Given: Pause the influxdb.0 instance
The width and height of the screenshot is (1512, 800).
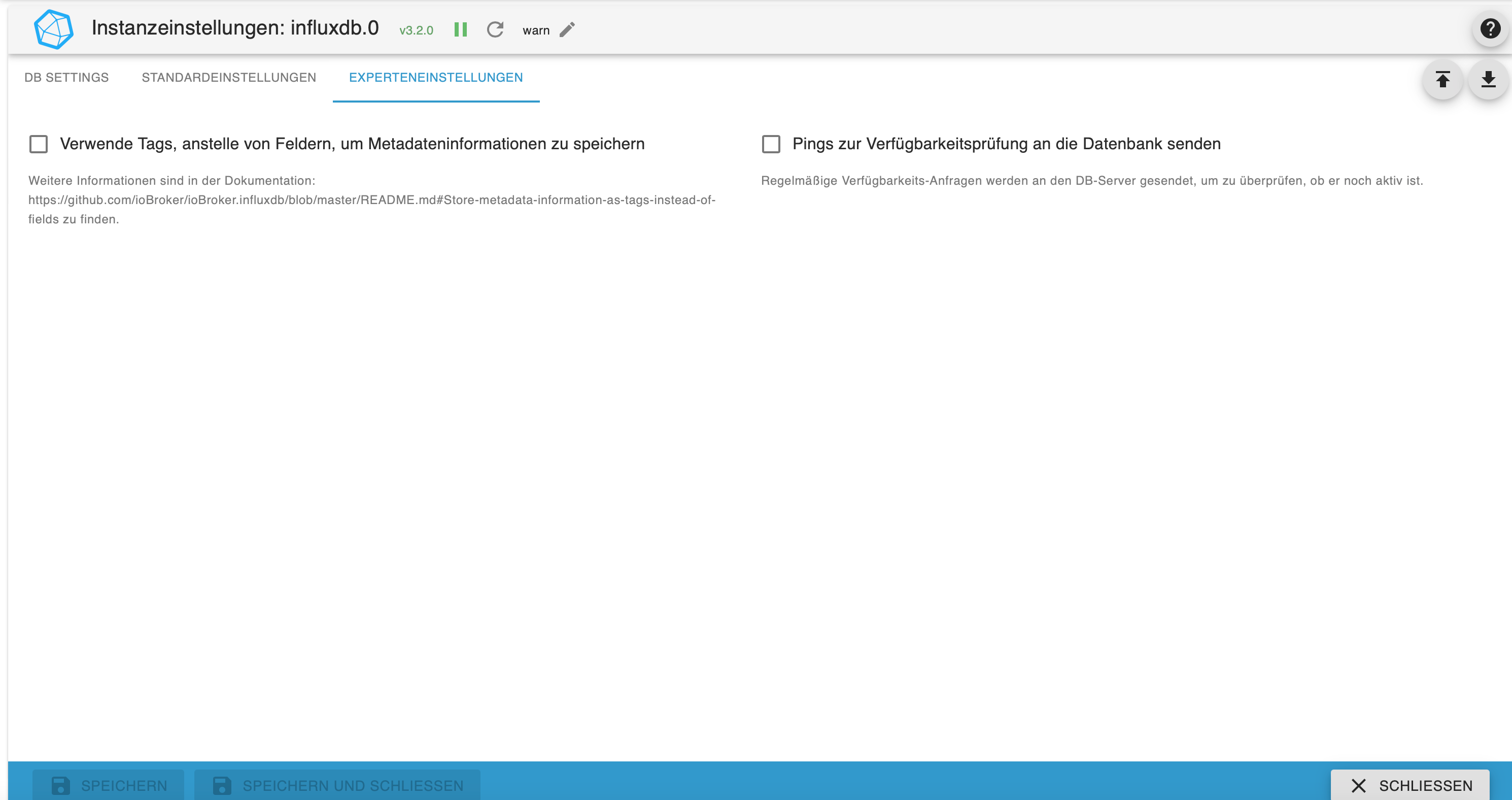Looking at the screenshot, I should pyautogui.click(x=461, y=29).
